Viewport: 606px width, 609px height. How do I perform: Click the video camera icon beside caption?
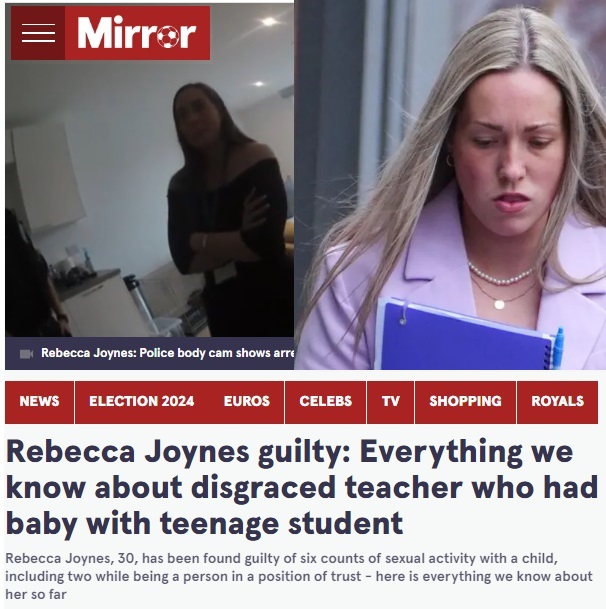(x=26, y=354)
